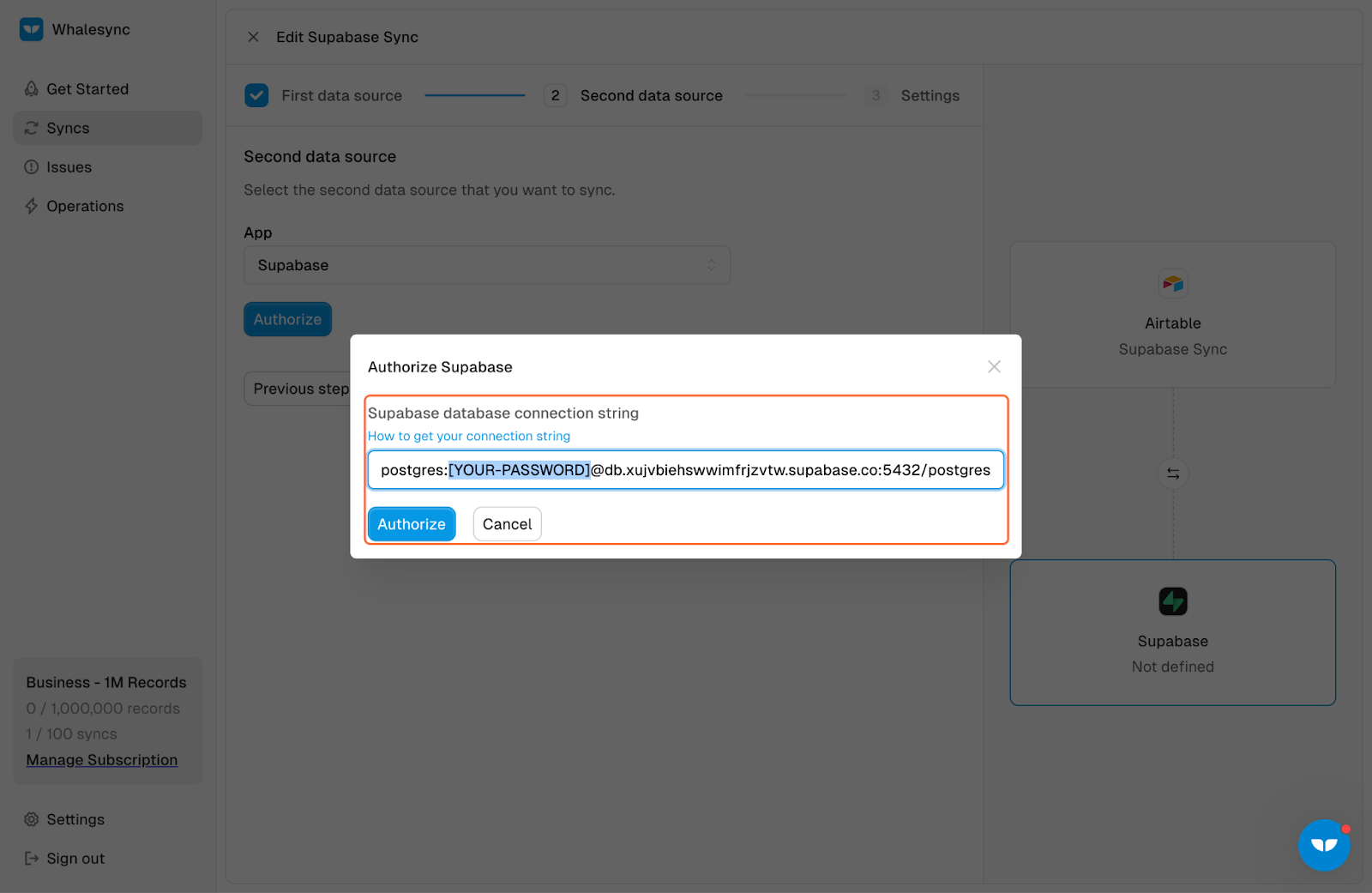This screenshot has height=893, width=1372.
Task: Click the 0 / 1,000,000 records text
Action: (x=103, y=709)
